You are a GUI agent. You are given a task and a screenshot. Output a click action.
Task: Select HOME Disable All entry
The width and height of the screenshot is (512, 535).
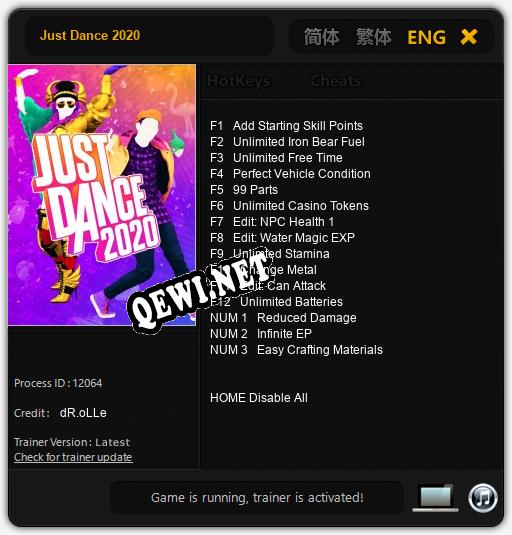(259, 397)
